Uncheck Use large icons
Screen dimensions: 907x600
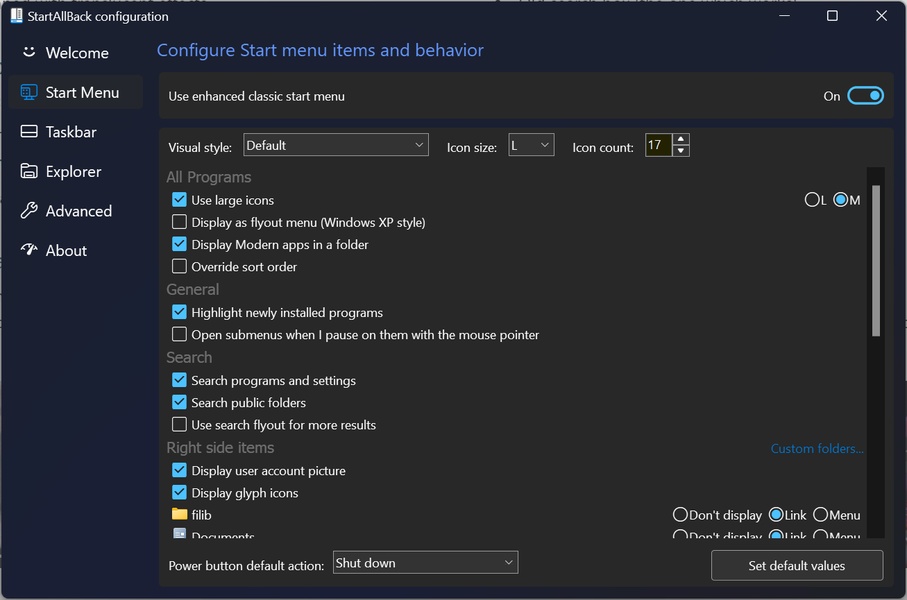click(179, 200)
